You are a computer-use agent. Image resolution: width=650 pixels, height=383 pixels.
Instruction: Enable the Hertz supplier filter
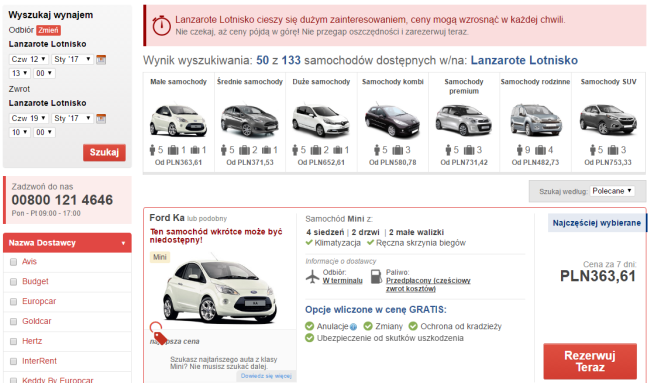(x=13, y=342)
